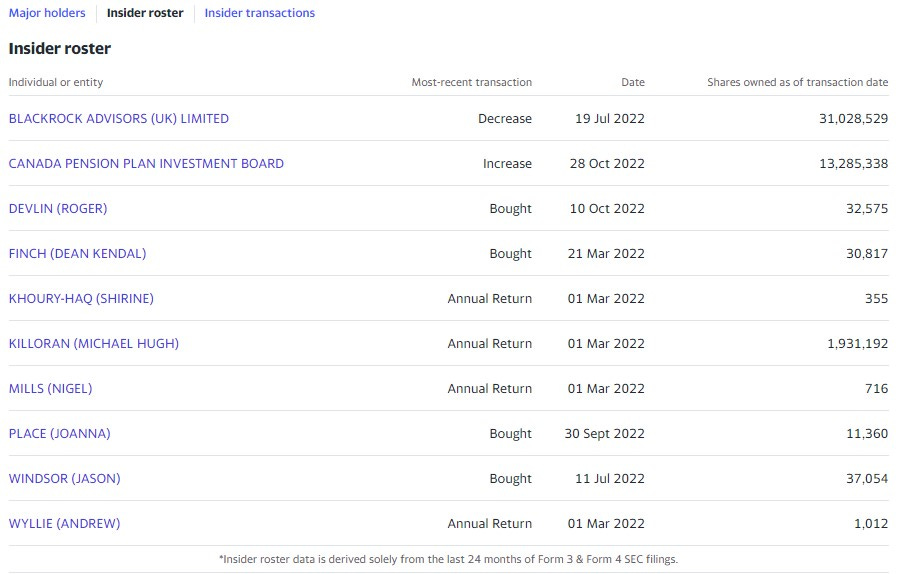Open FINCH (DEAN KENDAL) profile link

(x=77, y=254)
